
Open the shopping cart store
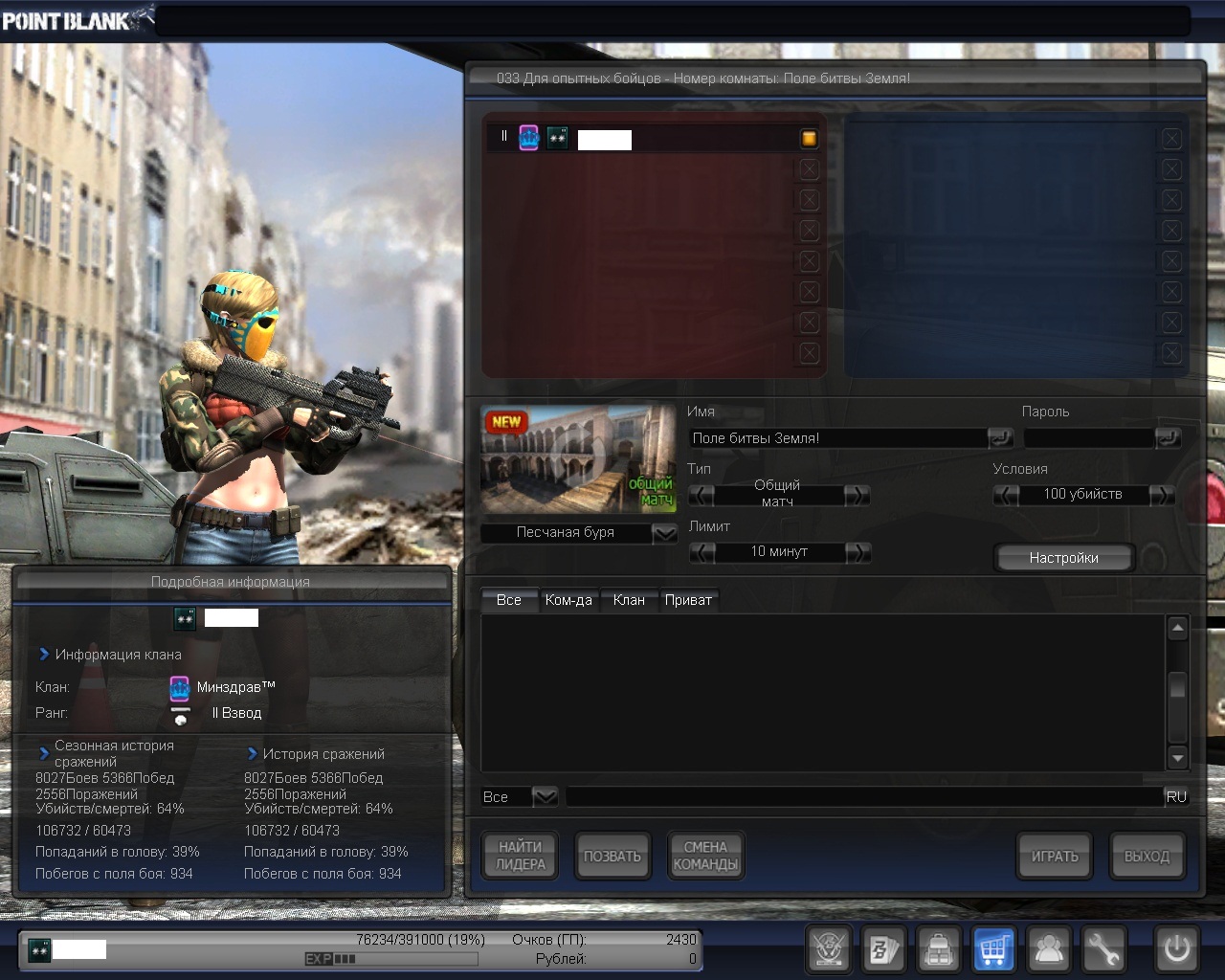pos(993,949)
